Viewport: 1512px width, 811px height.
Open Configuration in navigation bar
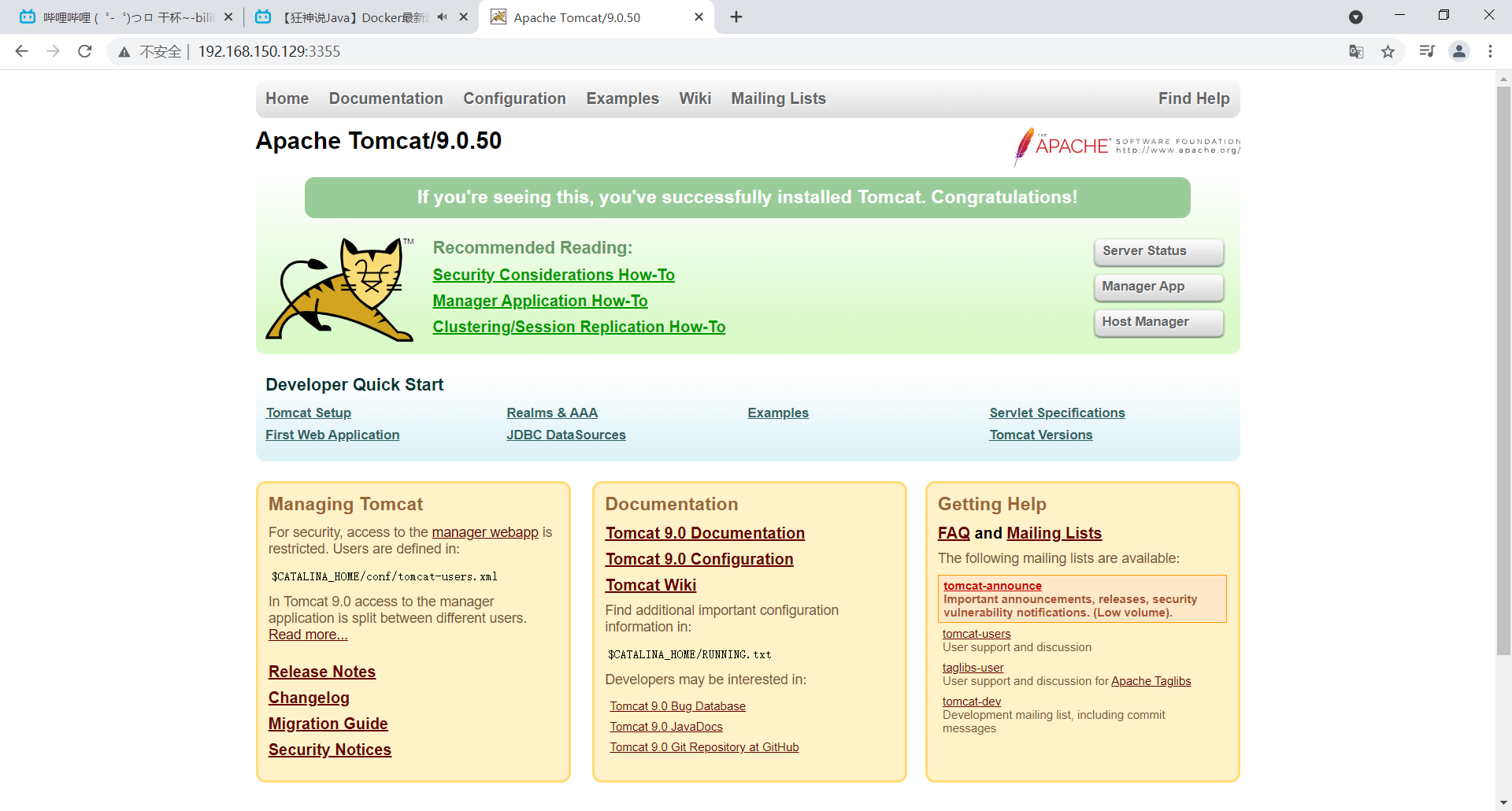click(514, 98)
